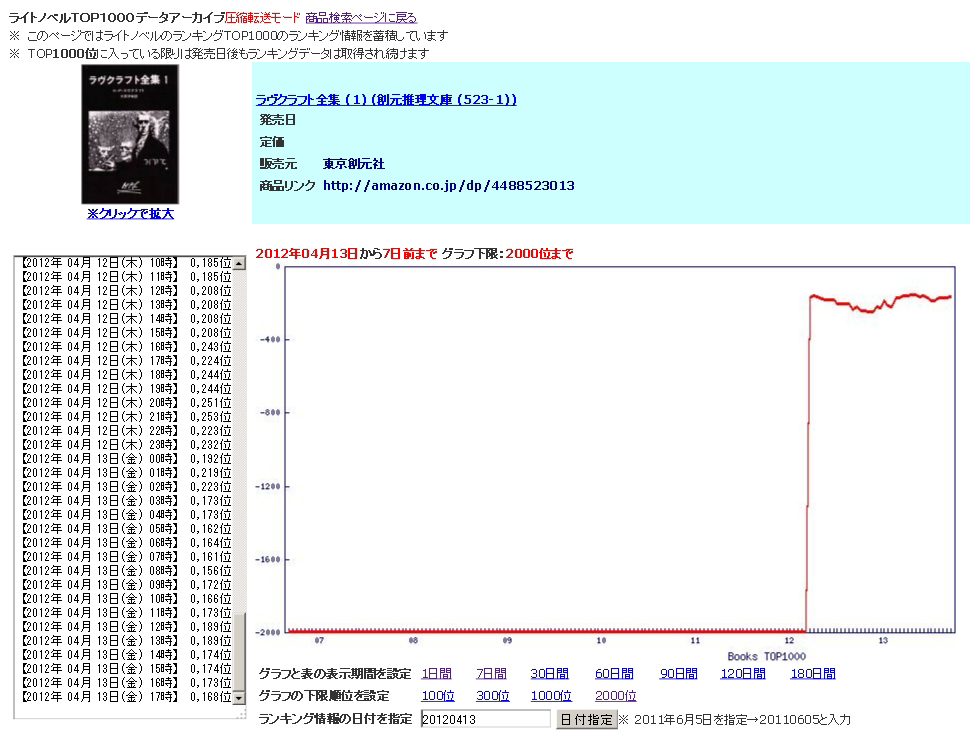Click the ranking date input field
Image resolution: width=970 pixels, height=742 pixels.
tap(485, 719)
